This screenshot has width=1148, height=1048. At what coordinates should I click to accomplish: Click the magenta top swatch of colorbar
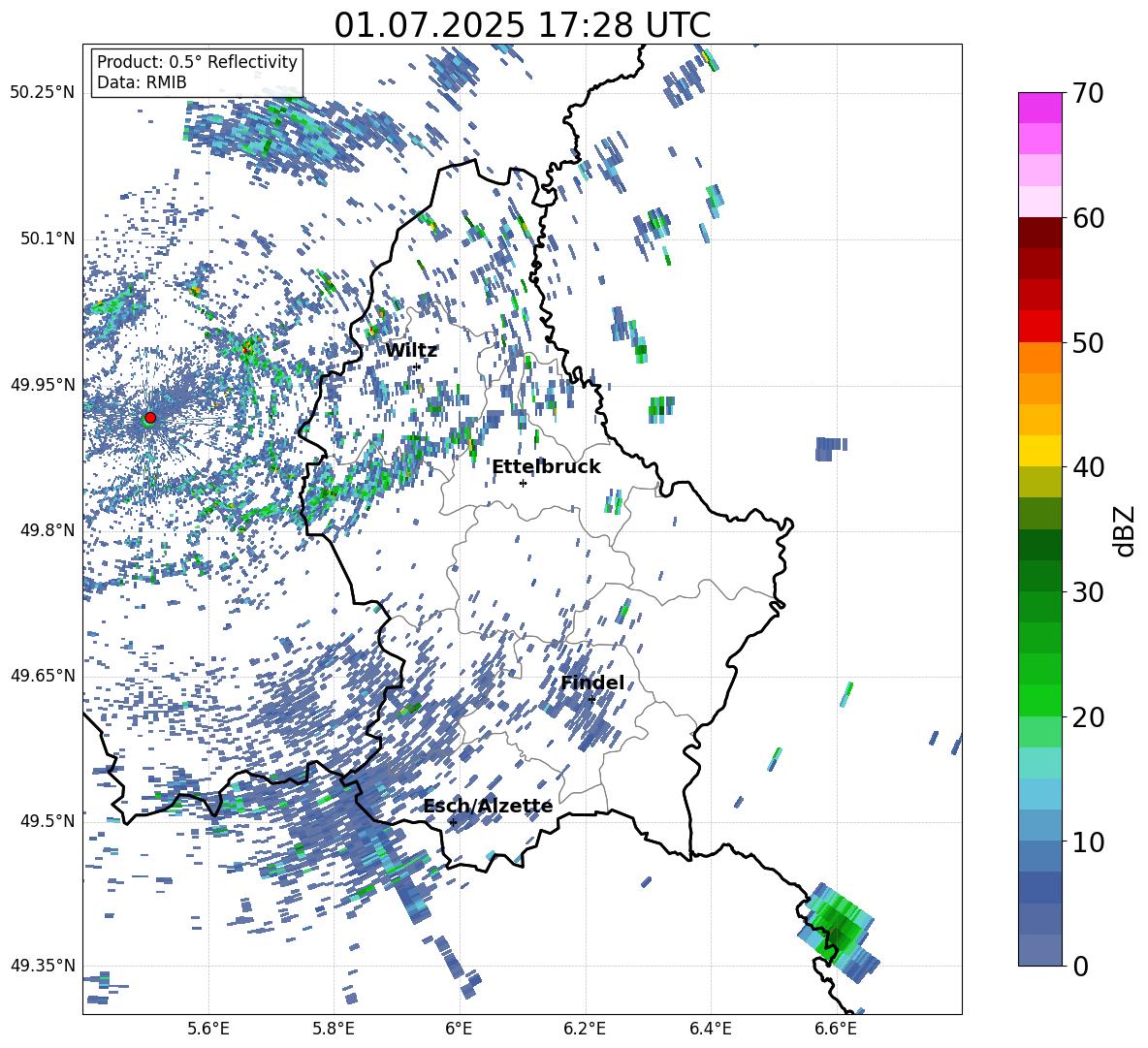tap(1039, 108)
